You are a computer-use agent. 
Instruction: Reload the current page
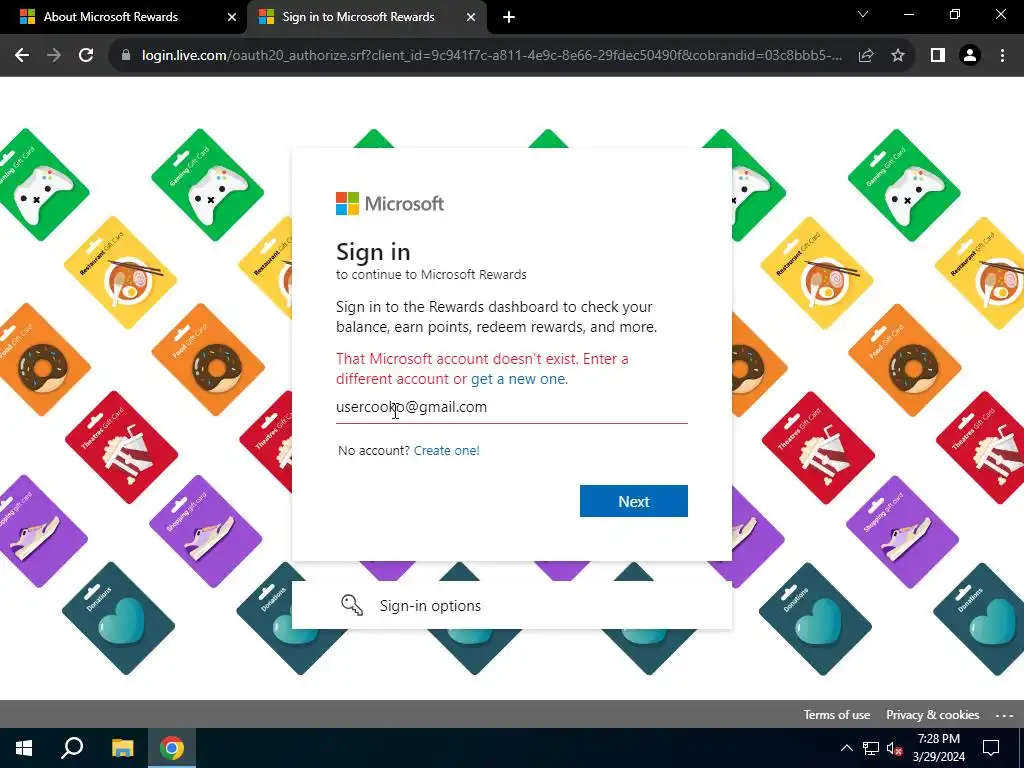[x=86, y=56]
